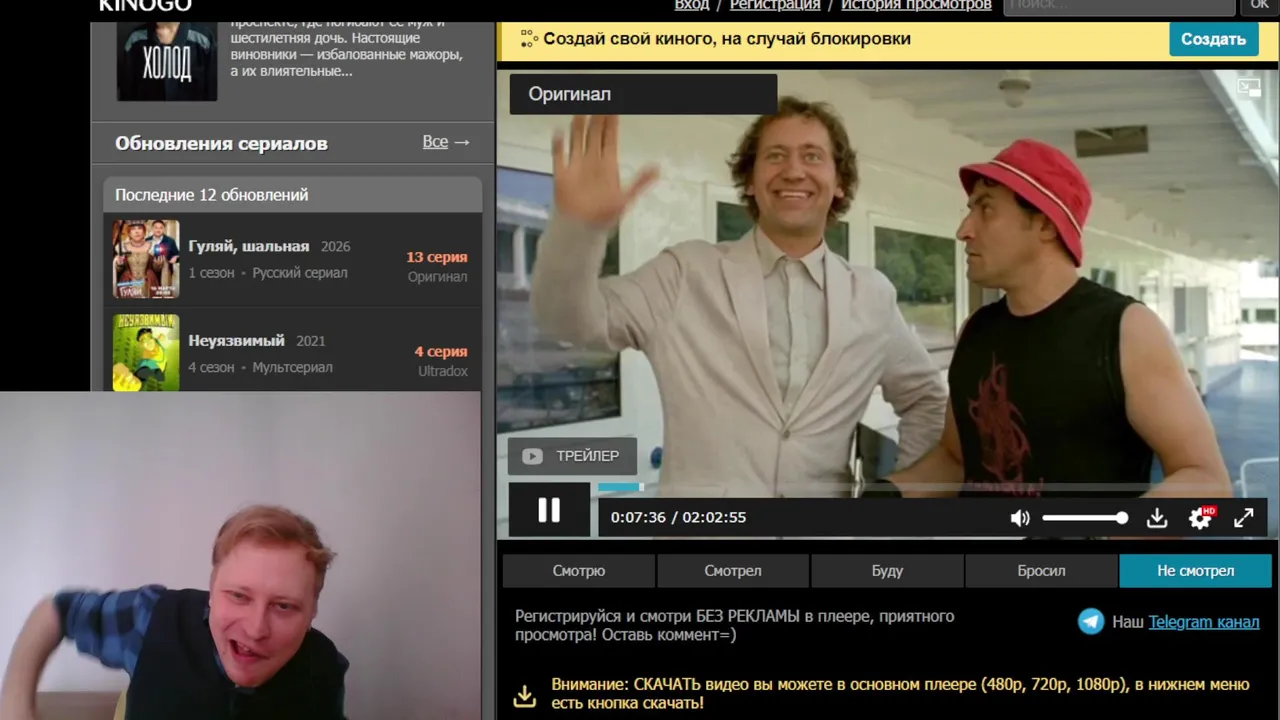
Task: Click the OK search button
Action: point(1259,6)
